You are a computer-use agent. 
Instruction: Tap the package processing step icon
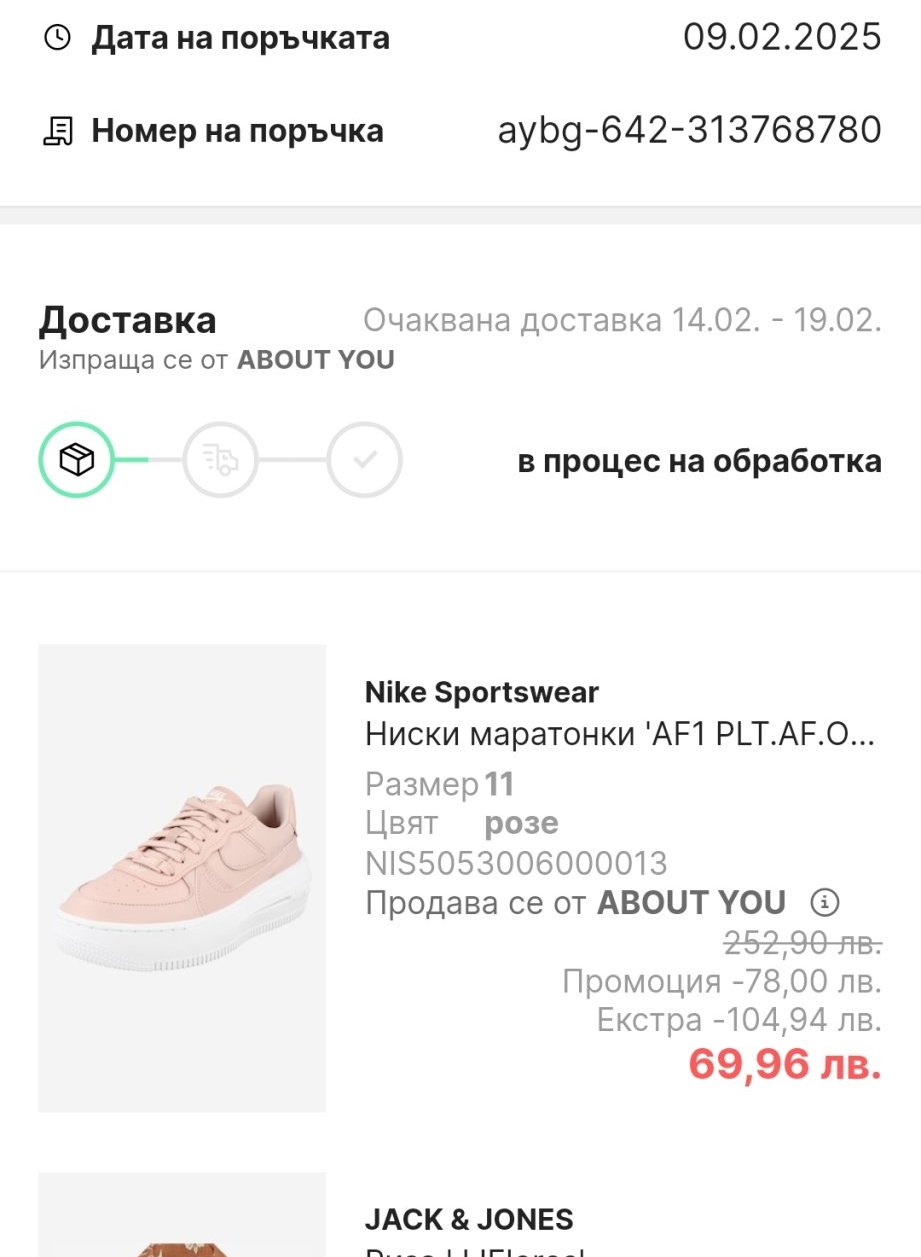(77, 460)
